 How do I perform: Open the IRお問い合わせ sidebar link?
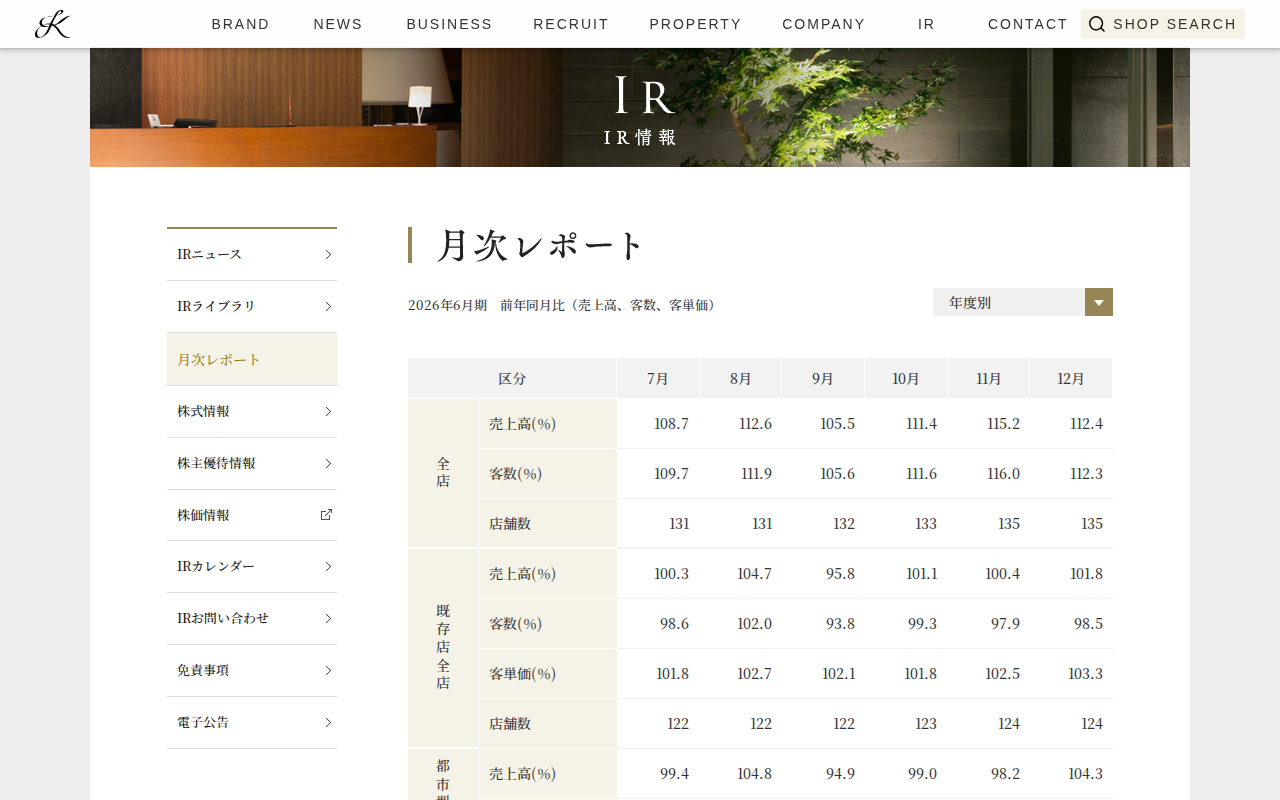coord(252,618)
